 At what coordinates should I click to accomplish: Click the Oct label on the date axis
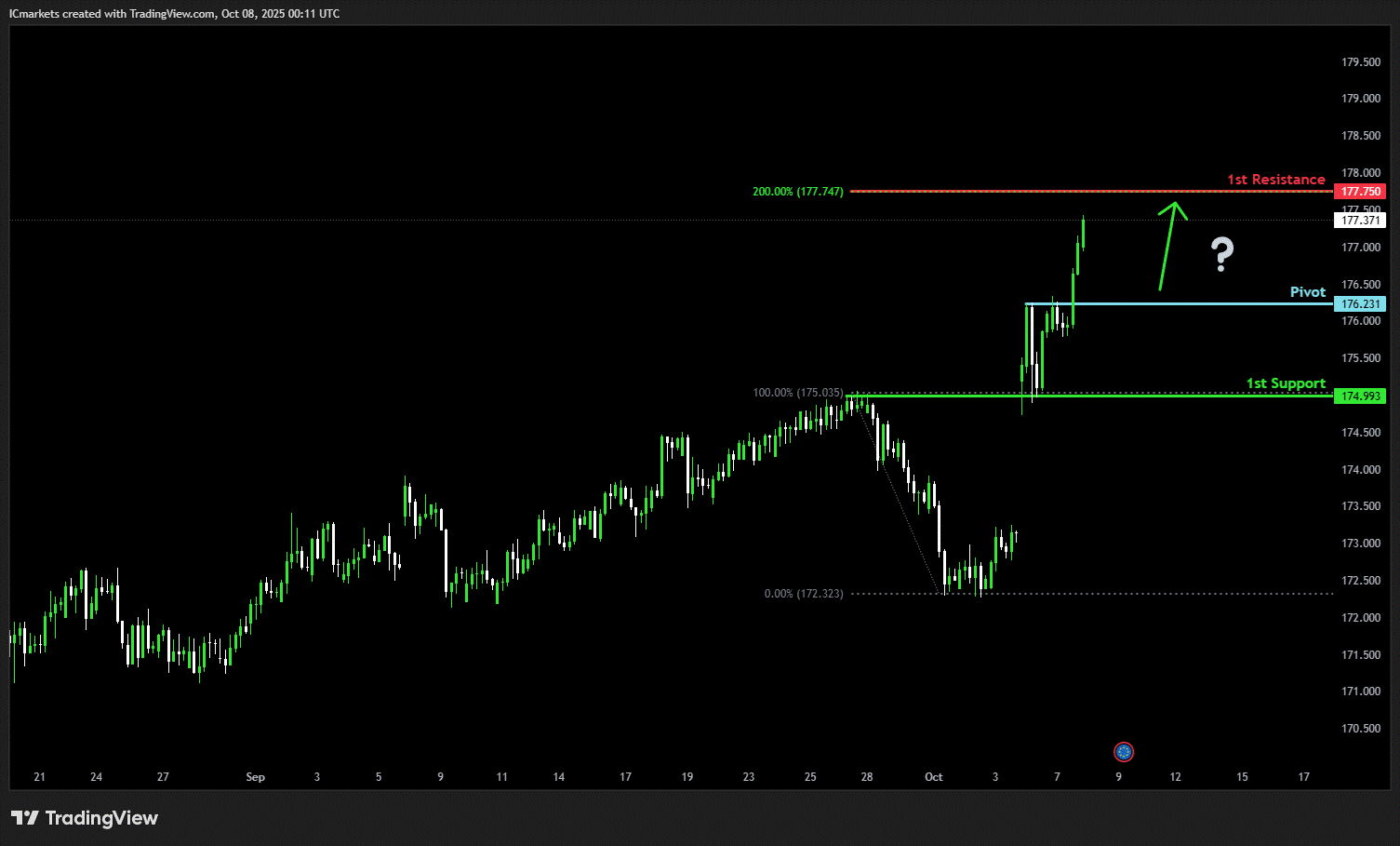pos(933,777)
